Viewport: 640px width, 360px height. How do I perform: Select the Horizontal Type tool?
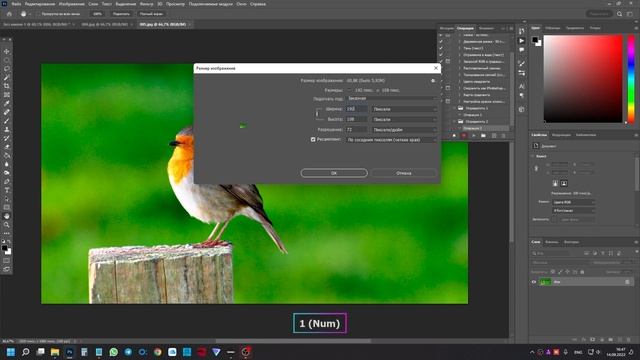coord(7,190)
